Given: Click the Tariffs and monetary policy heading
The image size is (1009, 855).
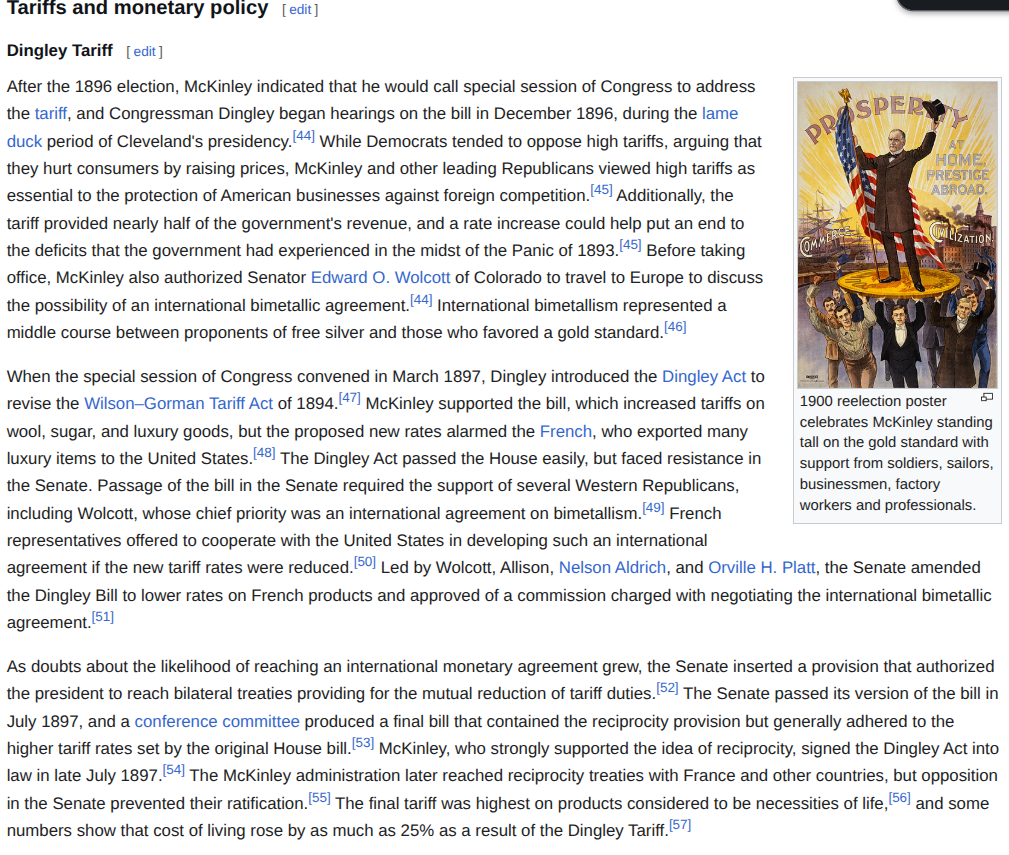Looking at the screenshot, I should click(138, 8).
